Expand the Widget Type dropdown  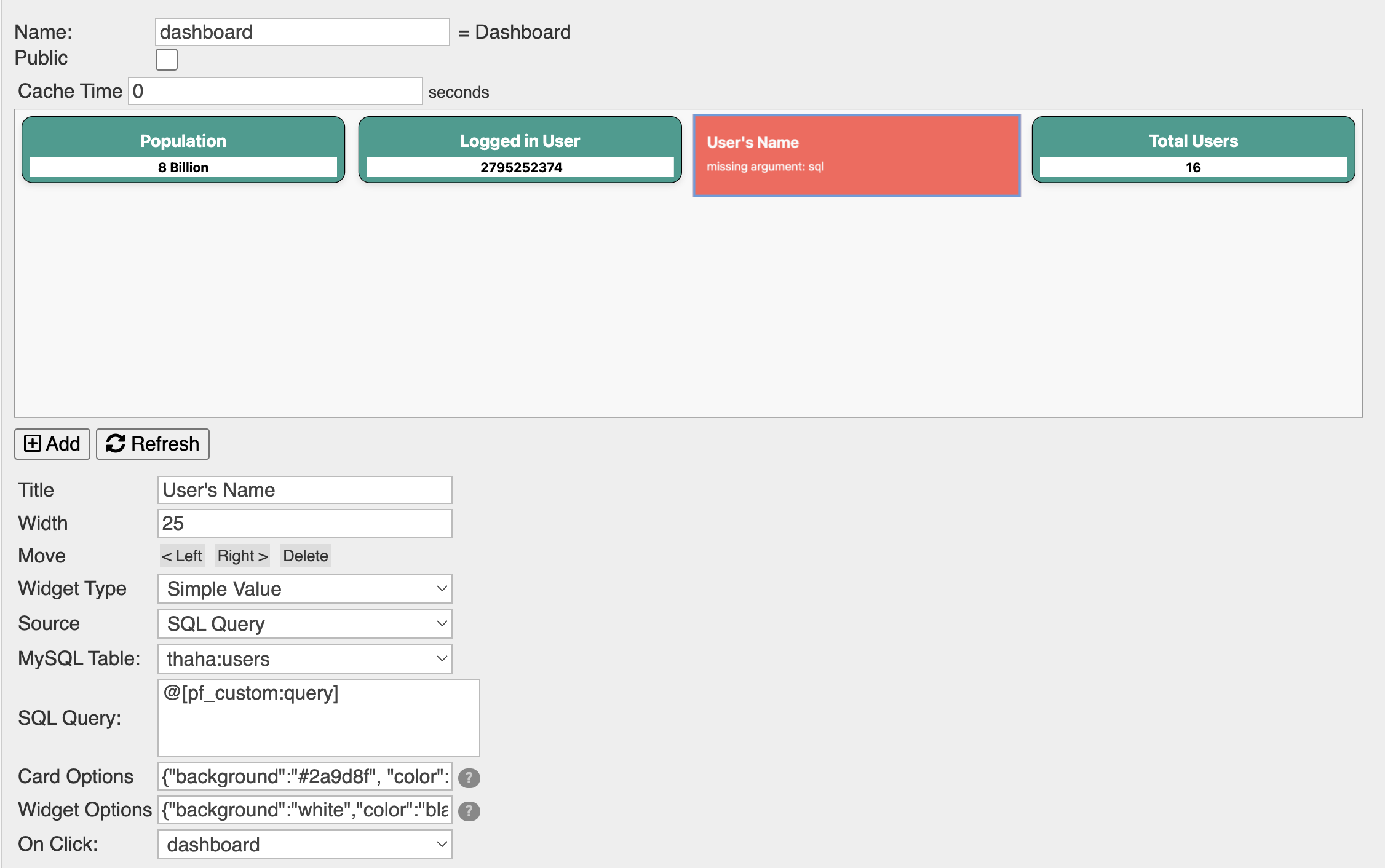point(304,589)
